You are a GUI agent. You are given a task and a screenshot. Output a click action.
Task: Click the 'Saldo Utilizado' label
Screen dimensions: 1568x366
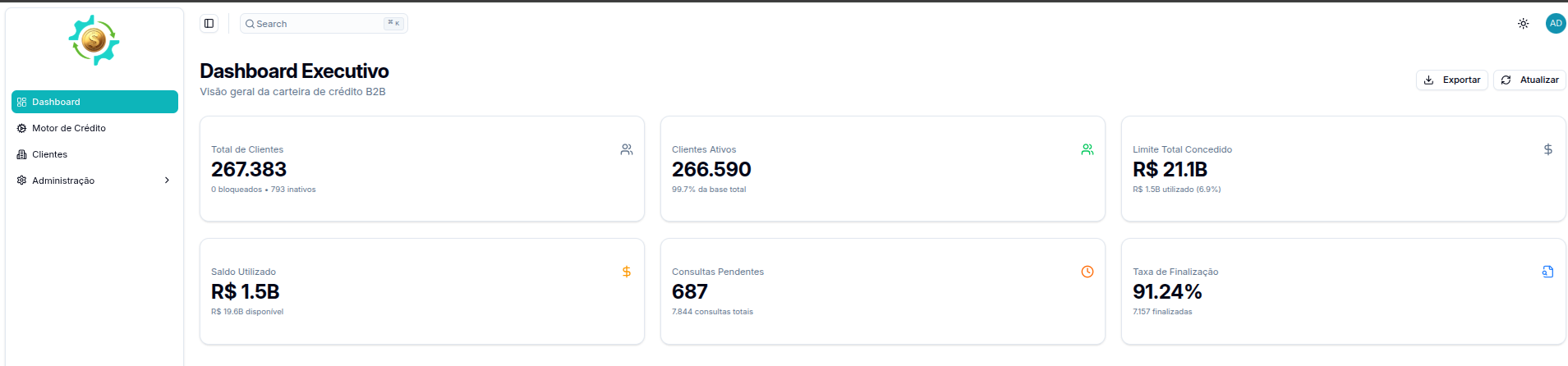243,272
